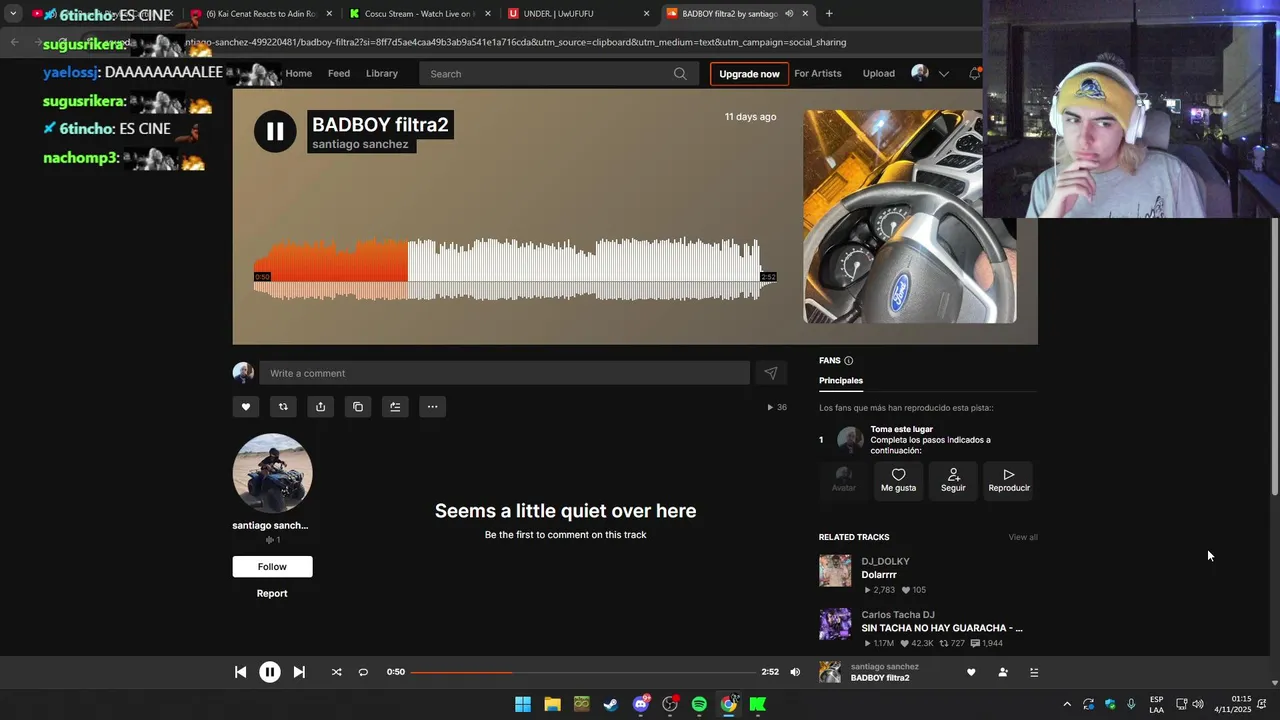Image resolution: width=1280 pixels, height=720 pixels.
Task: Click the Upgrade now button
Action: 749,74
